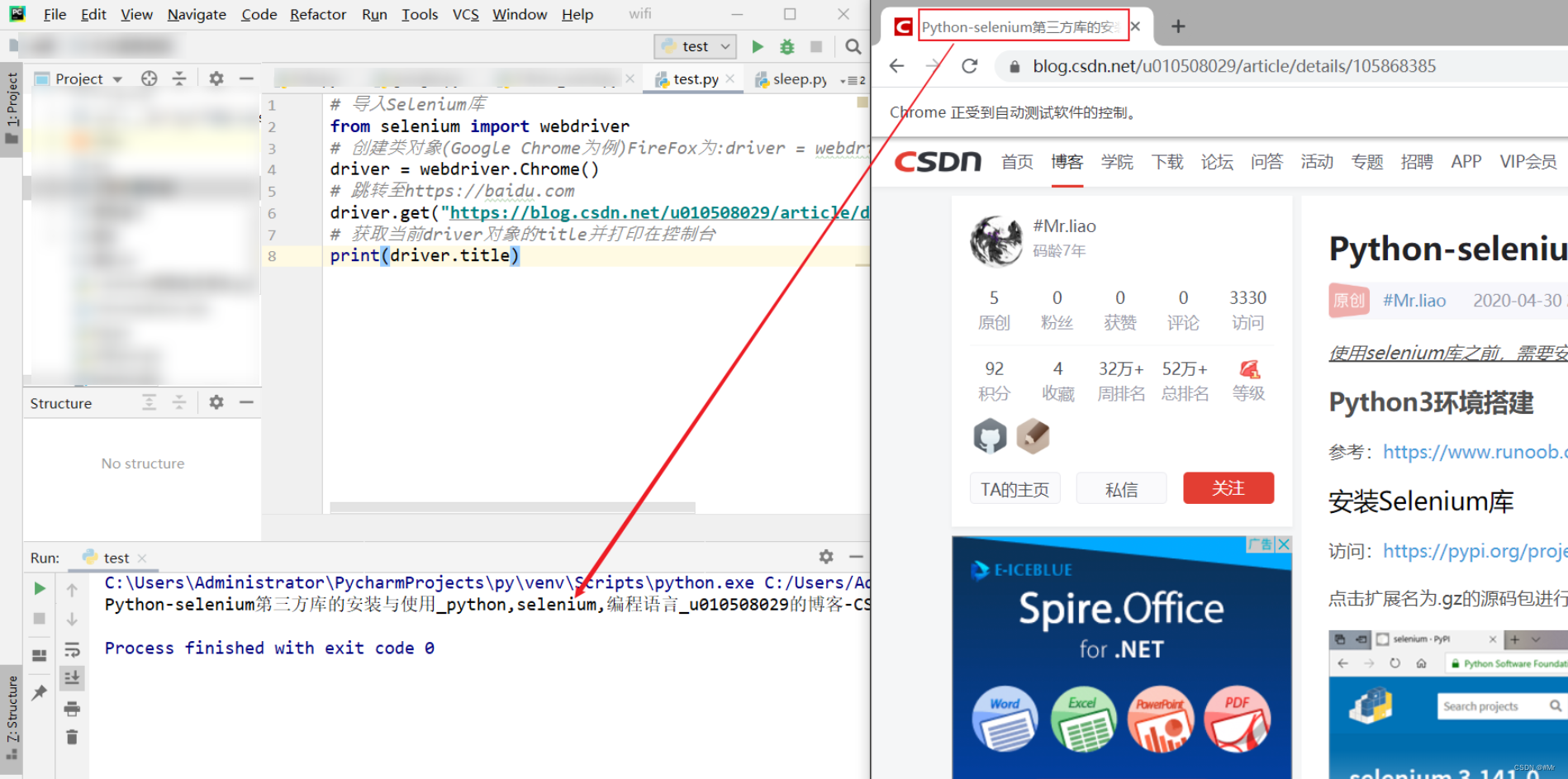
Task: Show hidden editor tabs list
Action: coord(853,80)
